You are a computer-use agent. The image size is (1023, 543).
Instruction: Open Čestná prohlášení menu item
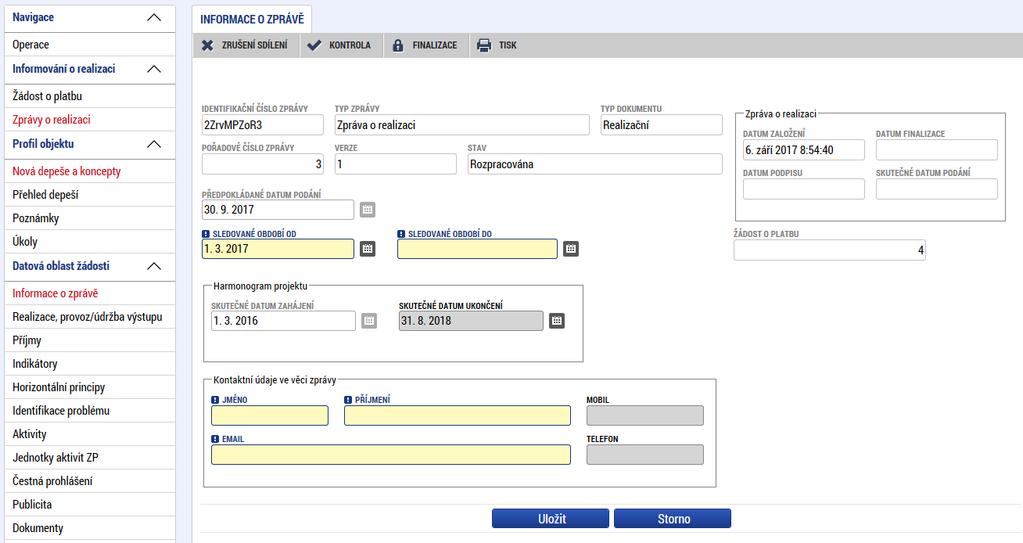[90, 481]
